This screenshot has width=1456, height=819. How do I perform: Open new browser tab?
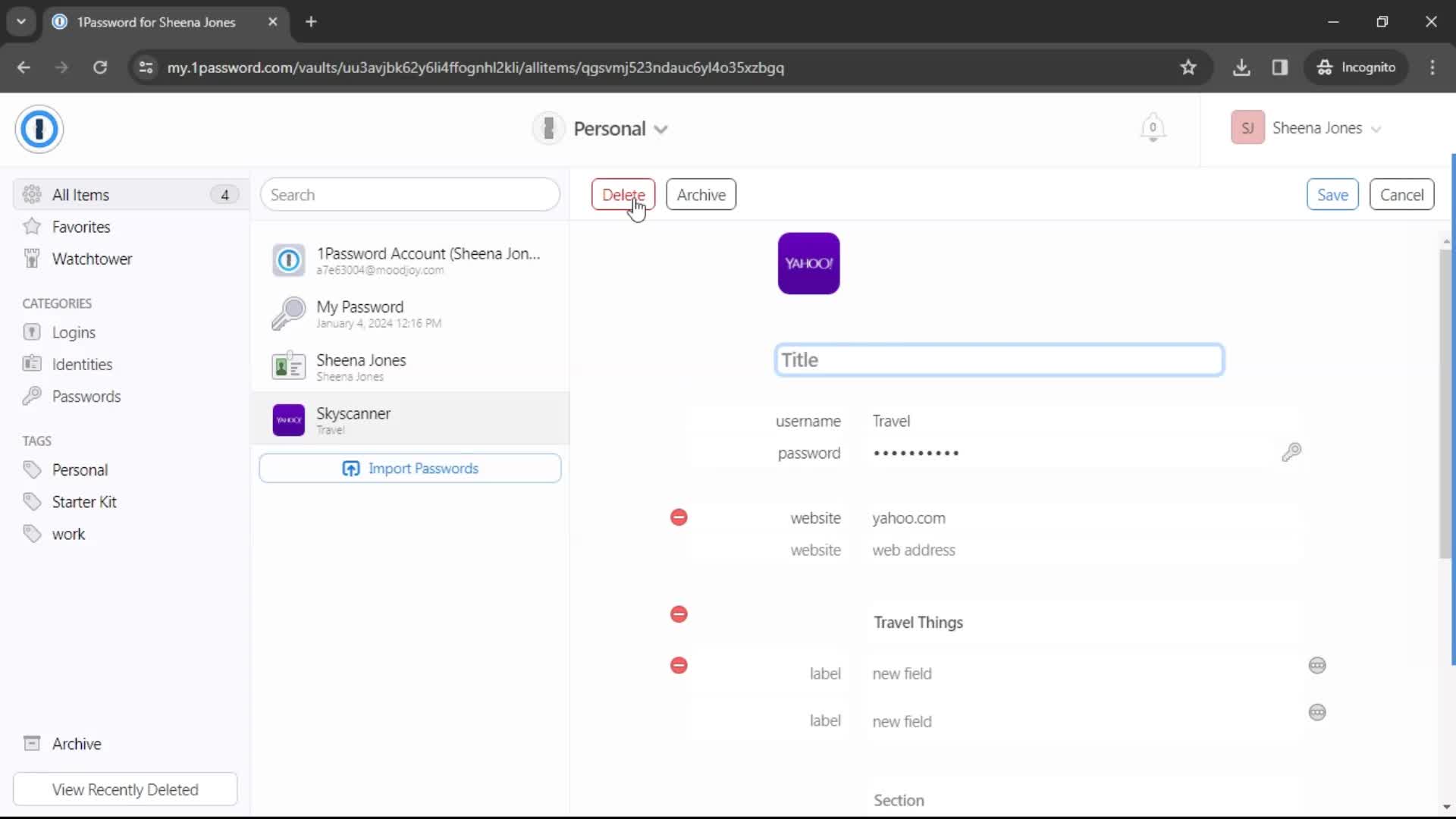(311, 22)
